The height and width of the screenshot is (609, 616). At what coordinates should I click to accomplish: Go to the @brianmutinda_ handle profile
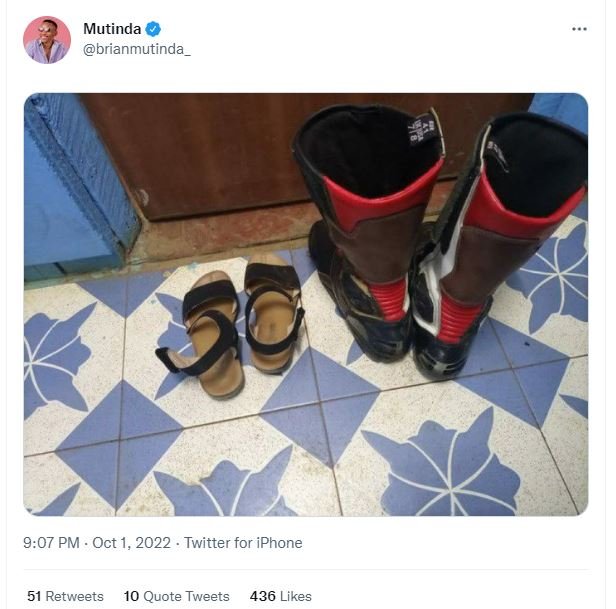coord(136,49)
